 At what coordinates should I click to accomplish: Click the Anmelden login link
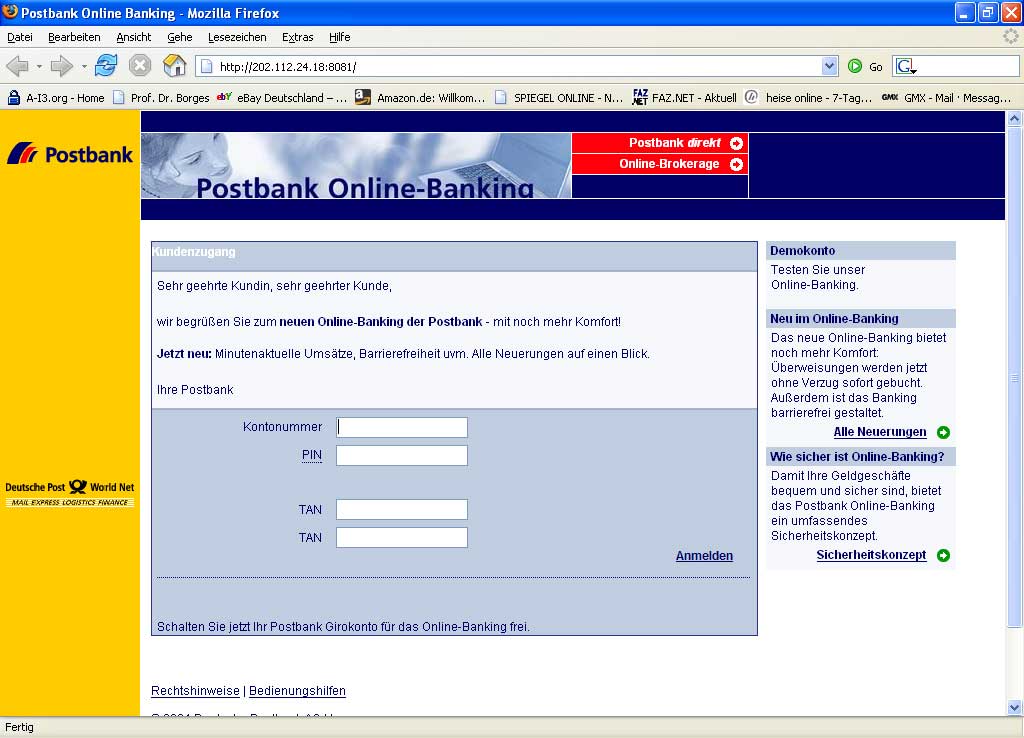704,556
